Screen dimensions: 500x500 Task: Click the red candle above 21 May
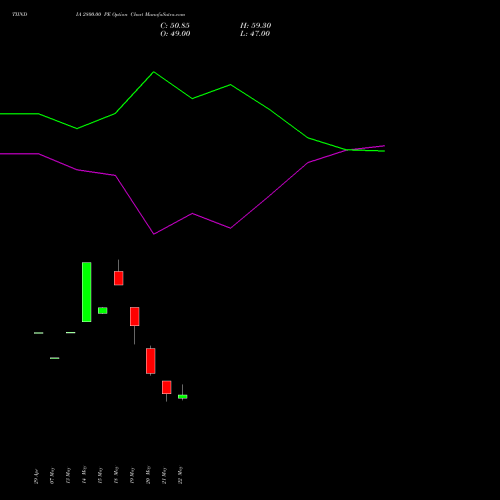[x=167, y=387]
